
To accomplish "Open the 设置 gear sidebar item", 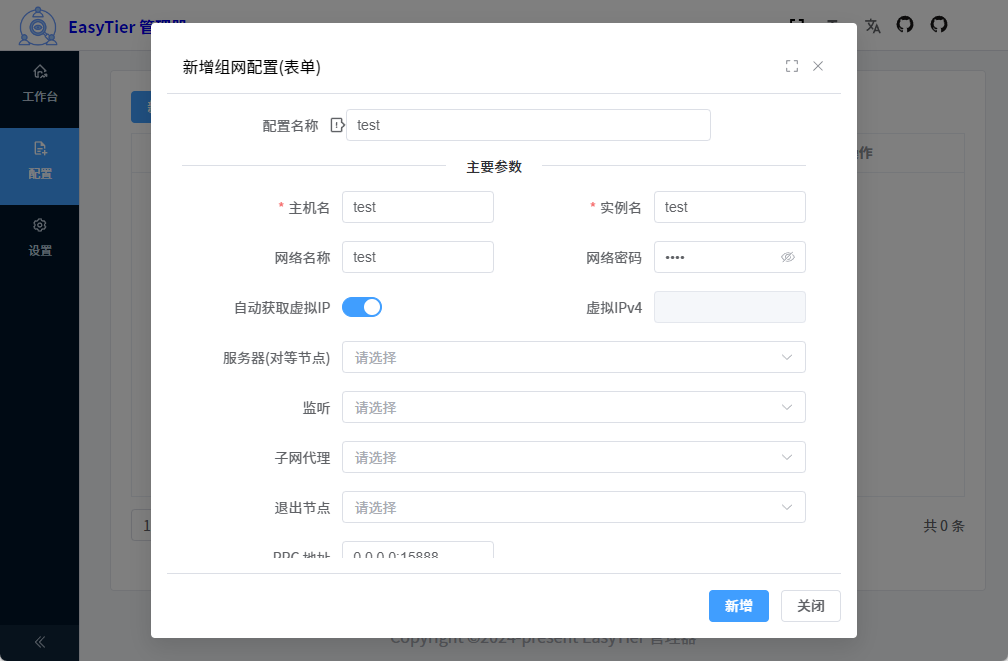I will [40, 237].
